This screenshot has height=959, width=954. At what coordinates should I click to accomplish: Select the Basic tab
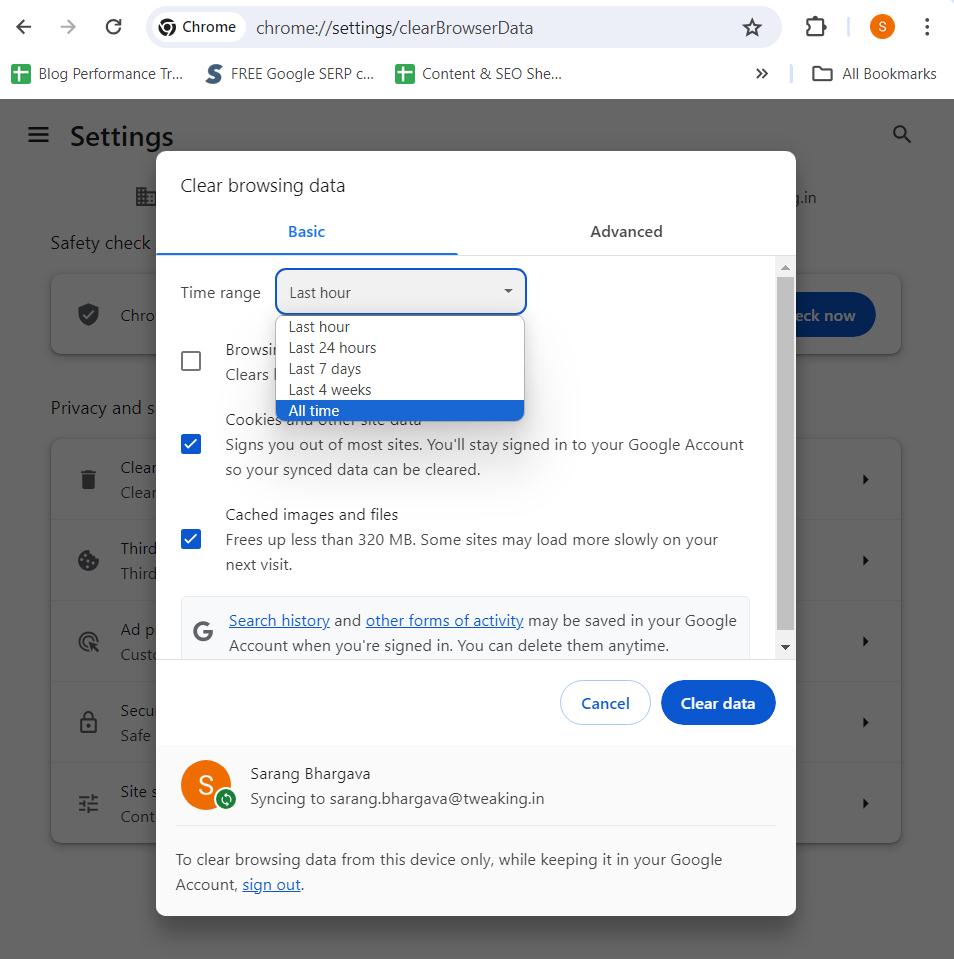pos(306,231)
